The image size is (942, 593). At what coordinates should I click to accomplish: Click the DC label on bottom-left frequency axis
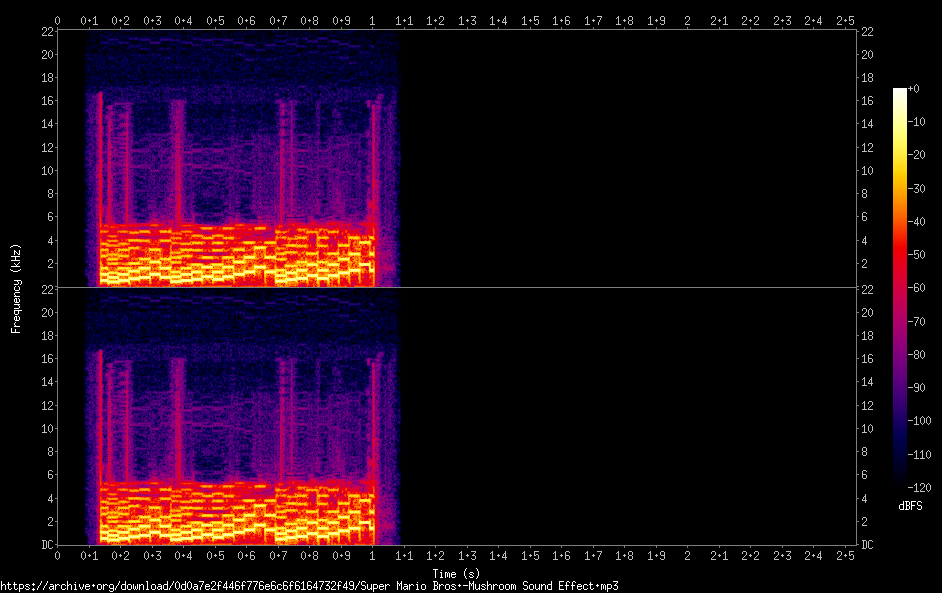click(45, 545)
